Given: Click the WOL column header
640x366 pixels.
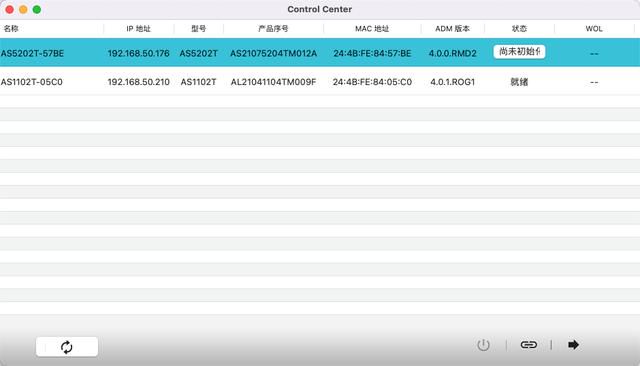Looking at the screenshot, I should (x=594, y=29).
